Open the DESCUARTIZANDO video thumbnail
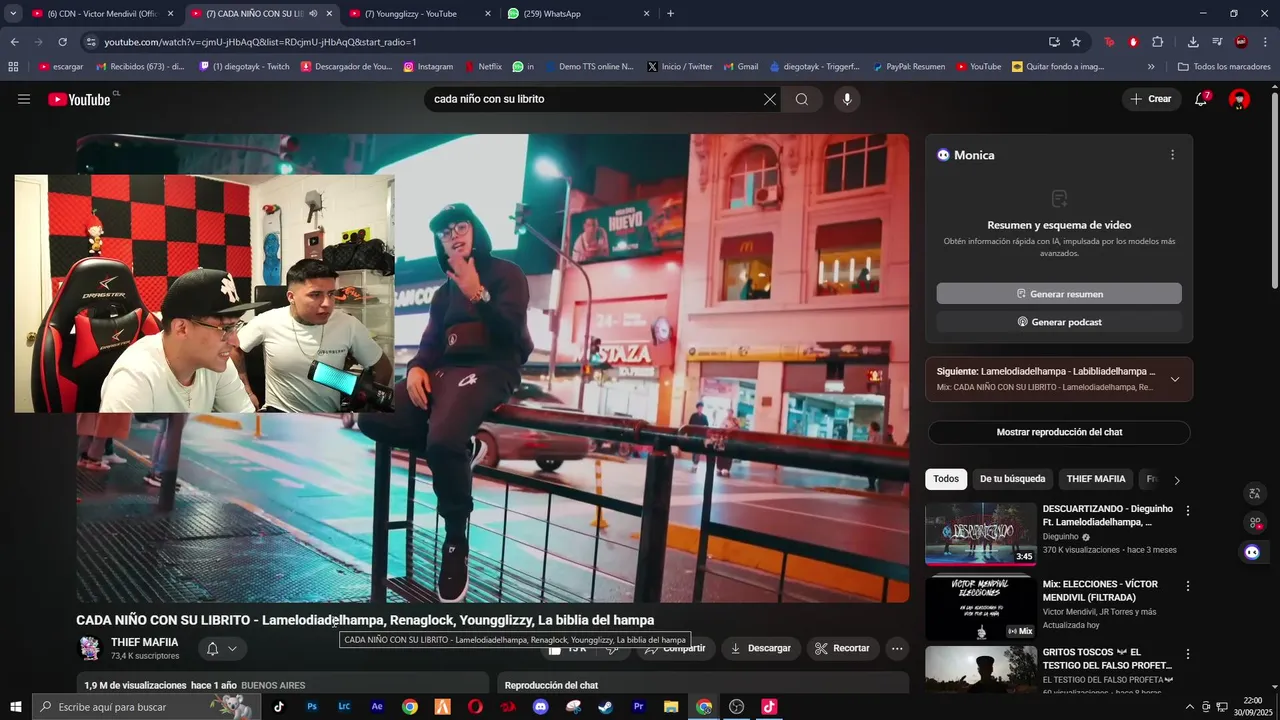The image size is (1280, 720). 980,534
